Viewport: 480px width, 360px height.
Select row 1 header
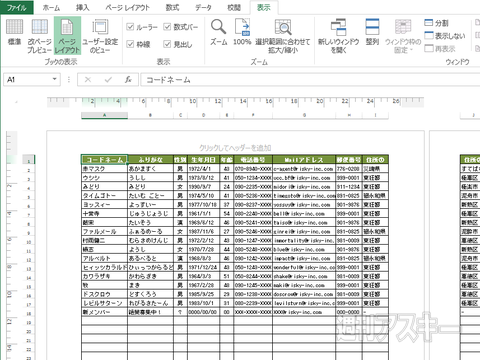(x=29, y=160)
